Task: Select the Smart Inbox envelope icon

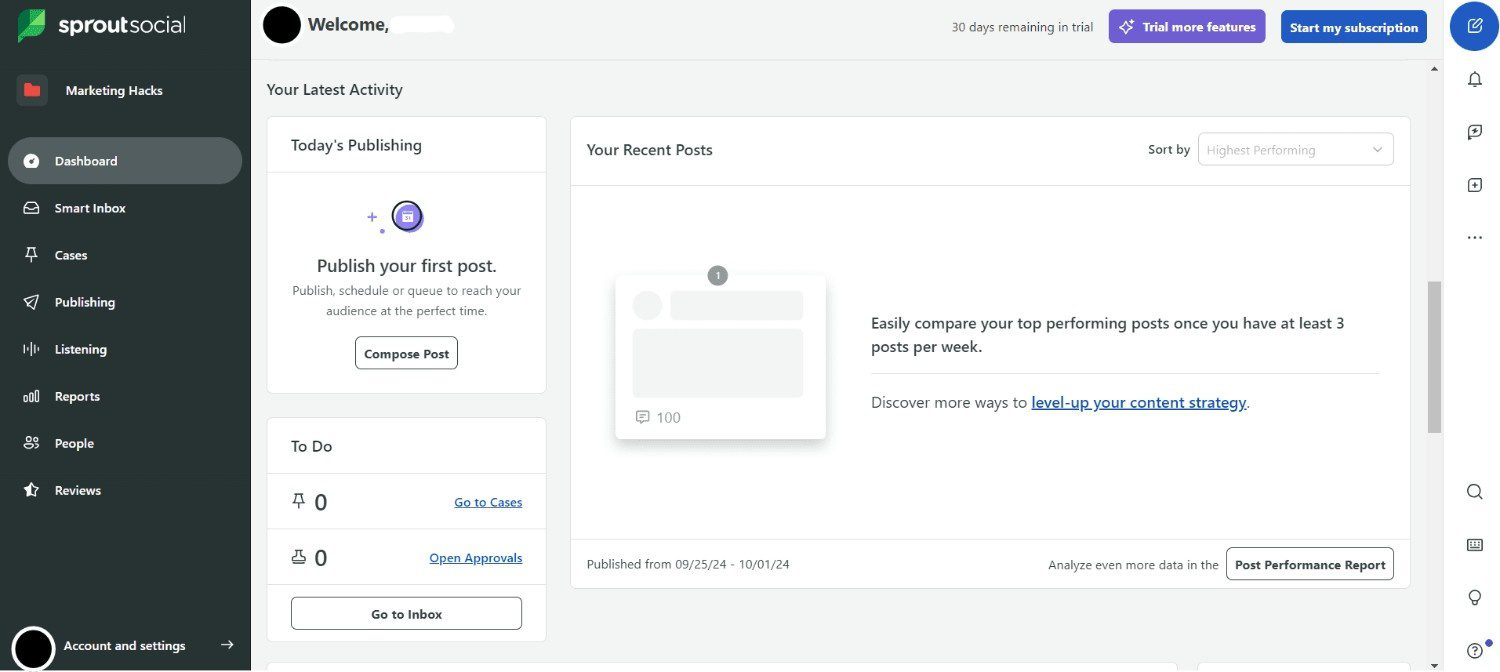Action: coord(31,208)
